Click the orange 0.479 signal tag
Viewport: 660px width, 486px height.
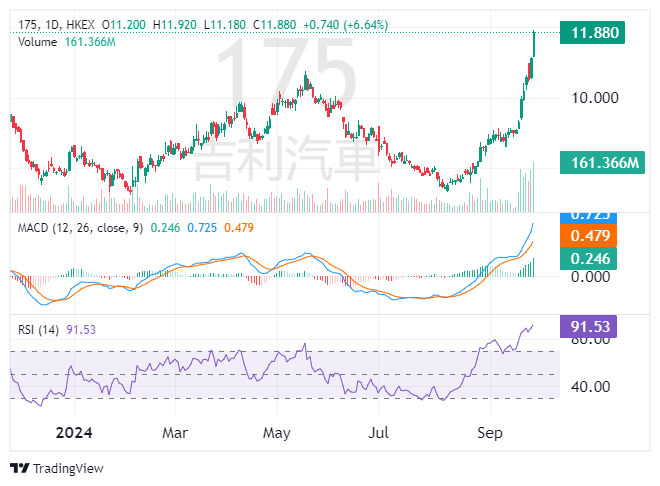(592, 237)
